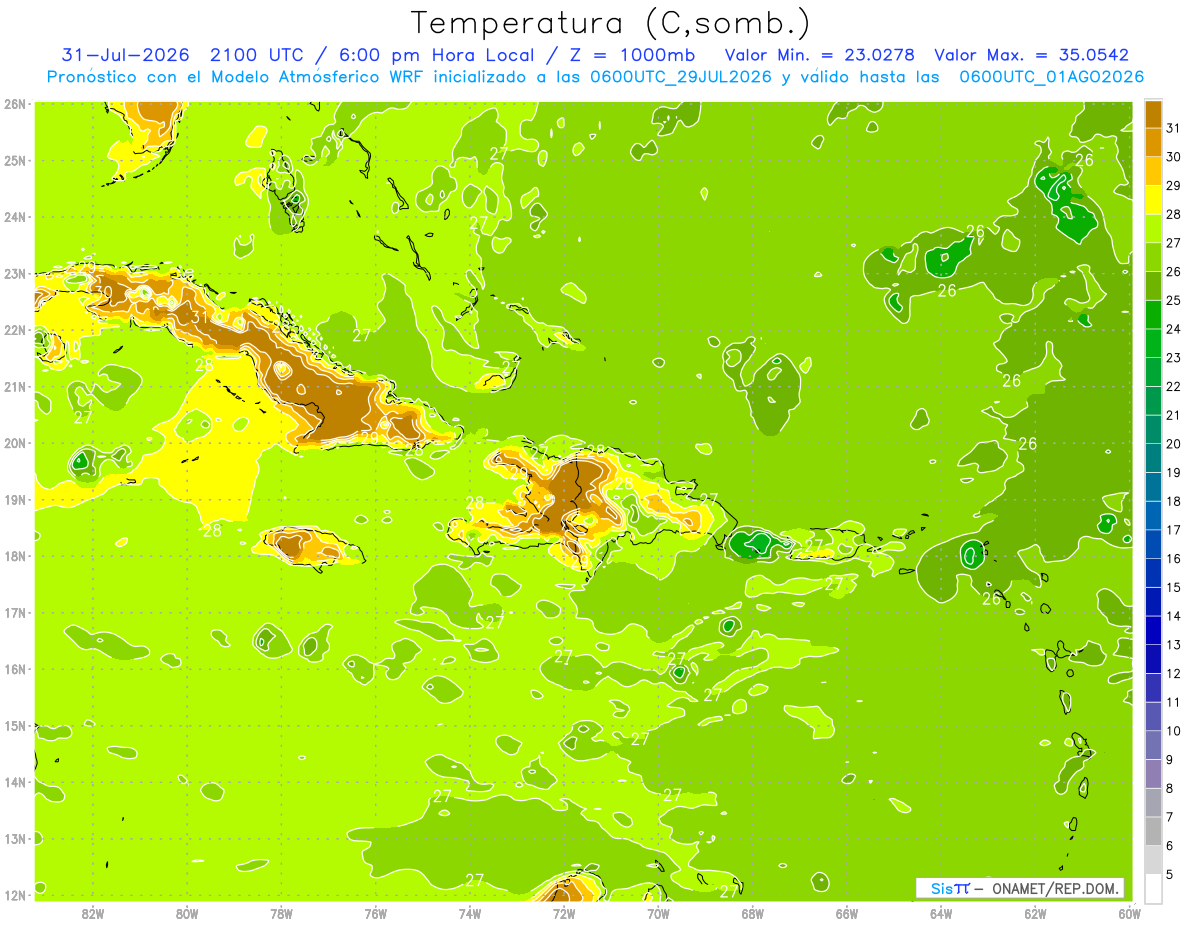Click the 'ONAMET/REP.DOM.' credit label
The height and width of the screenshot is (927, 1200).
coord(1055,888)
